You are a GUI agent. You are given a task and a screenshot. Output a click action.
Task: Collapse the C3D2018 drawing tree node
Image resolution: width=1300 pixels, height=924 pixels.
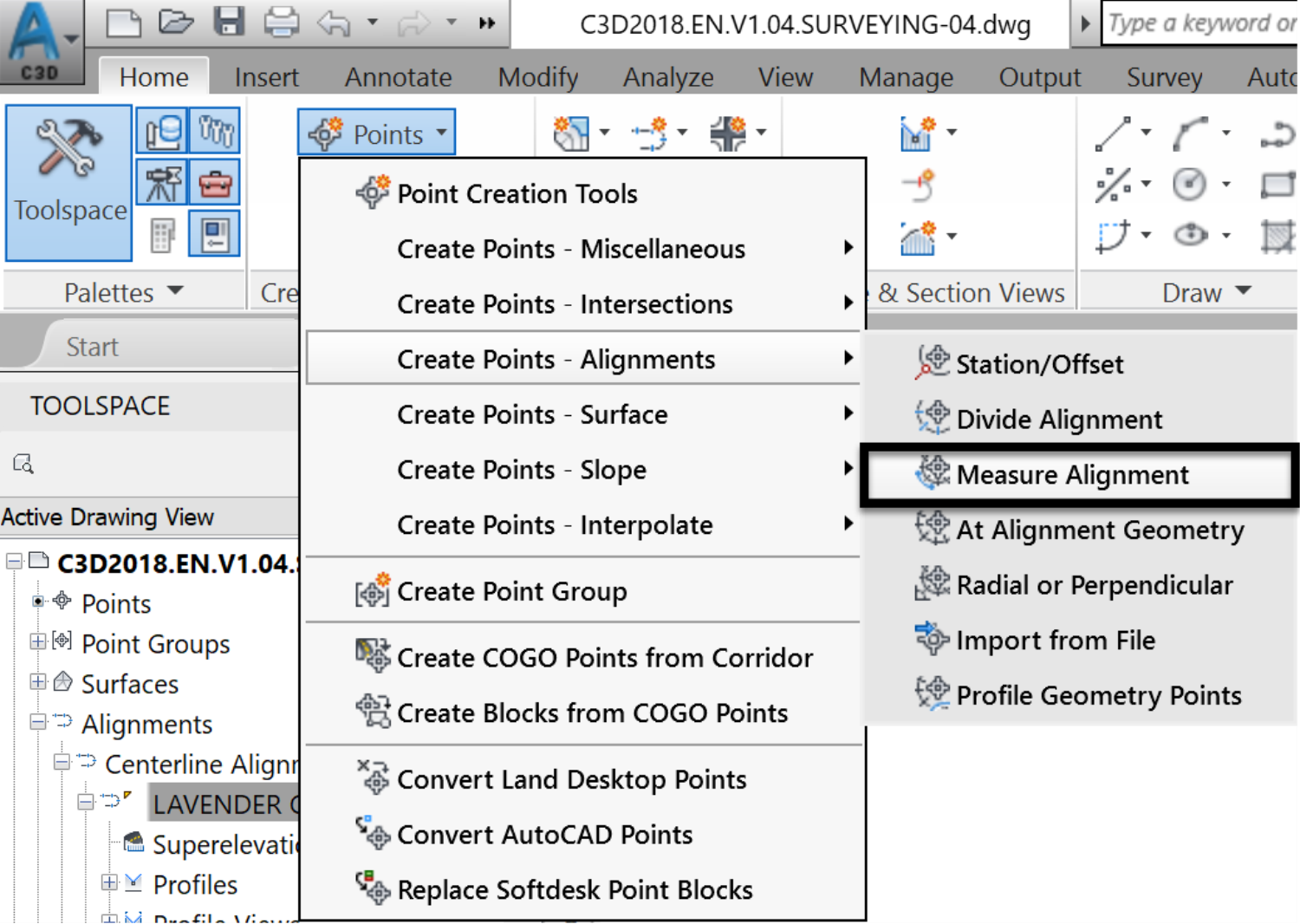click(14, 562)
